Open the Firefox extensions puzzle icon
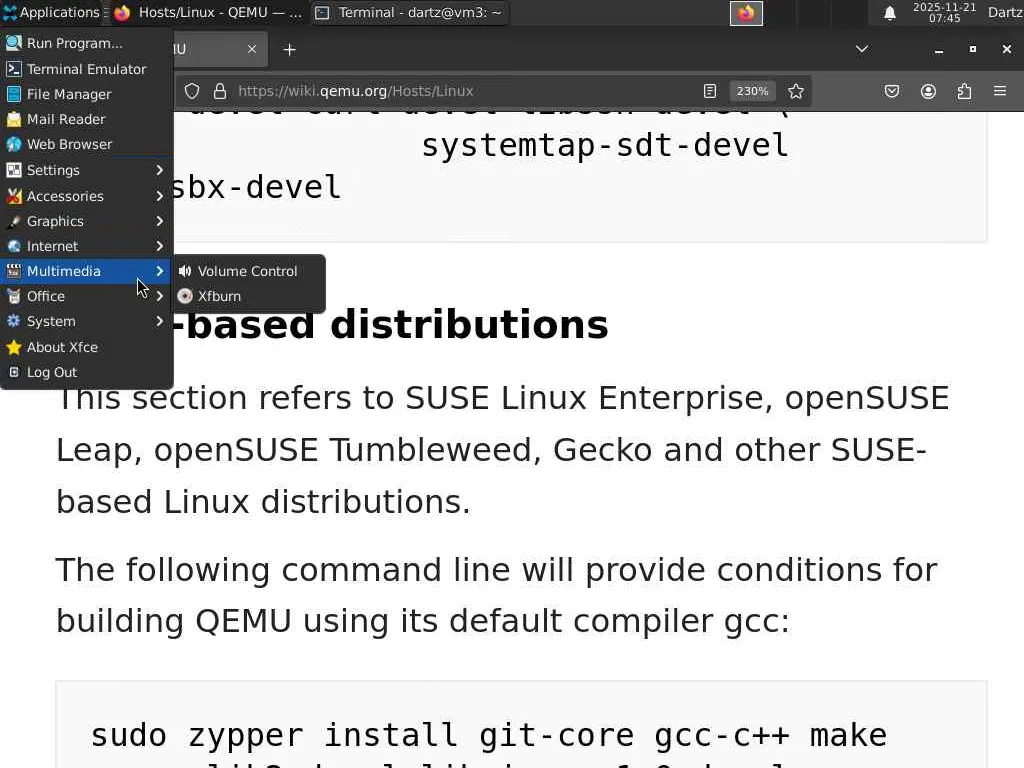Screen dimensions: 1024x768 click(x=964, y=91)
